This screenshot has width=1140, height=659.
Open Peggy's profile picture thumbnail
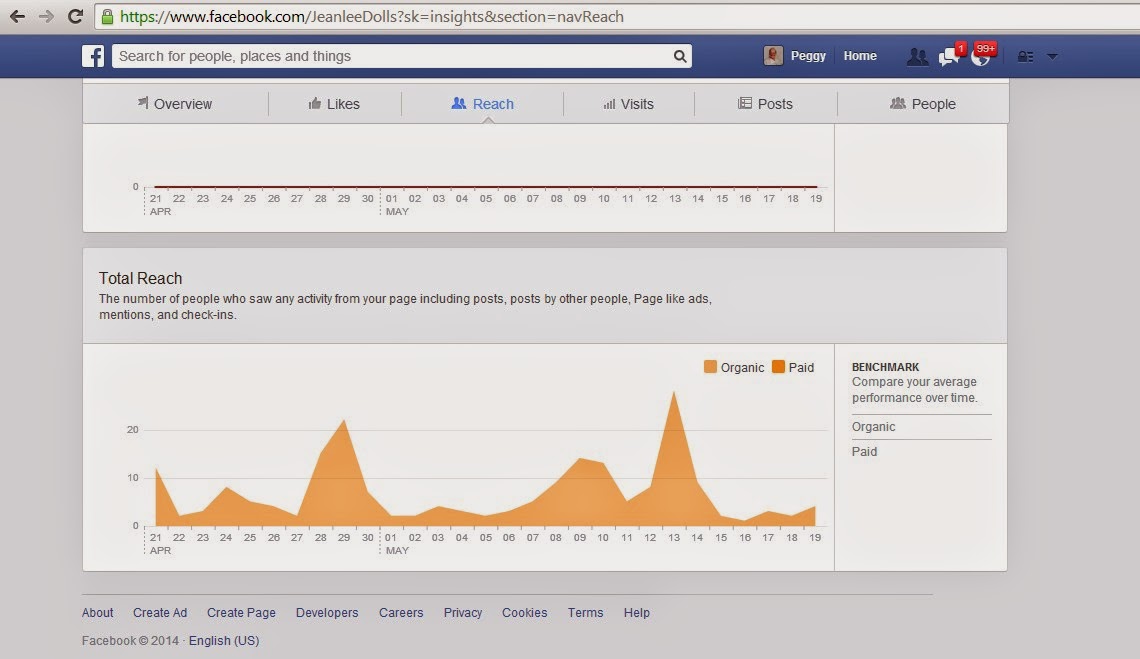[x=774, y=55]
